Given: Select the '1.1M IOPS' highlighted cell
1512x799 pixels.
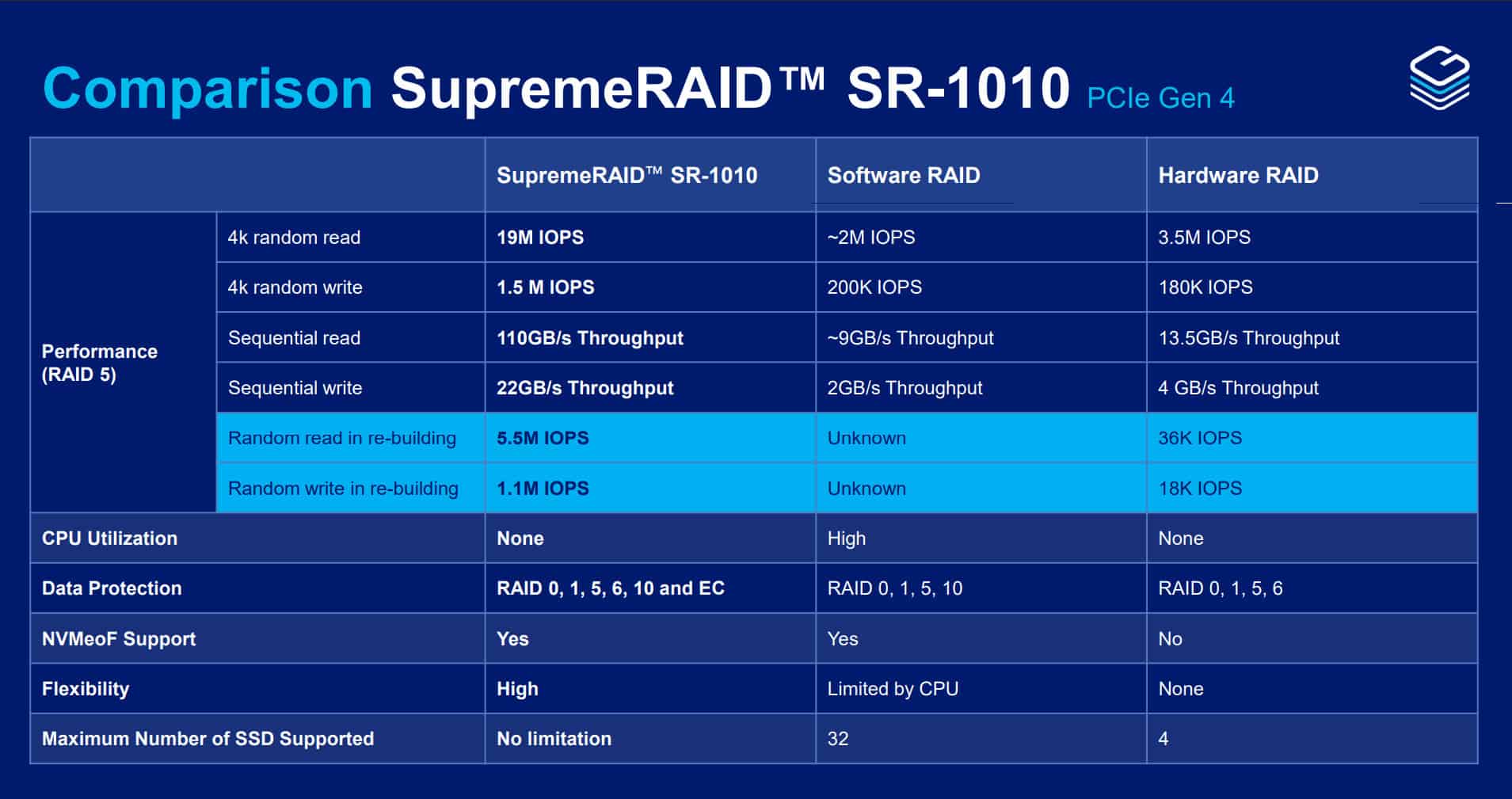Looking at the screenshot, I should 650,489.
